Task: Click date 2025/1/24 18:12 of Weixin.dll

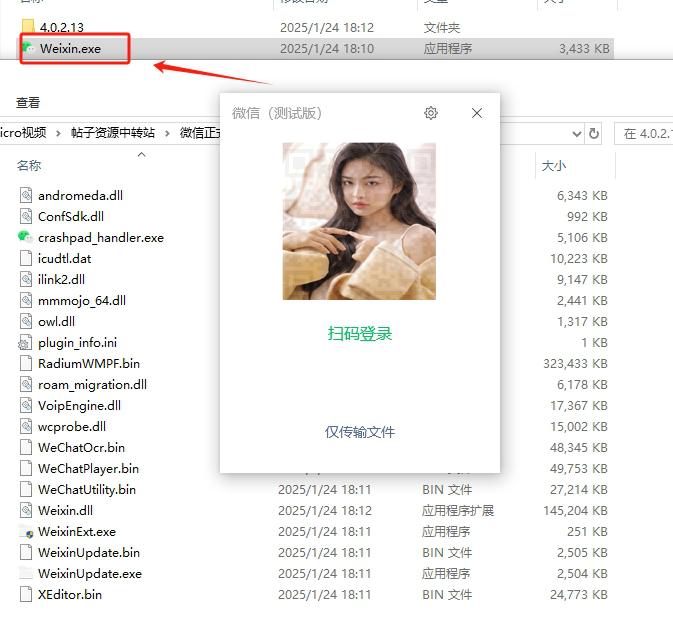Action: point(324,511)
